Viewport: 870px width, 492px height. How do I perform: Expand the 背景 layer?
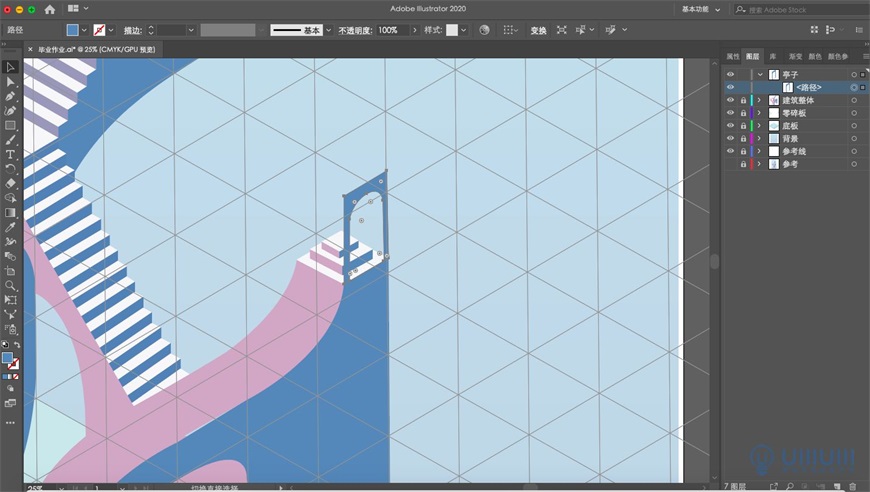(760, 138)
